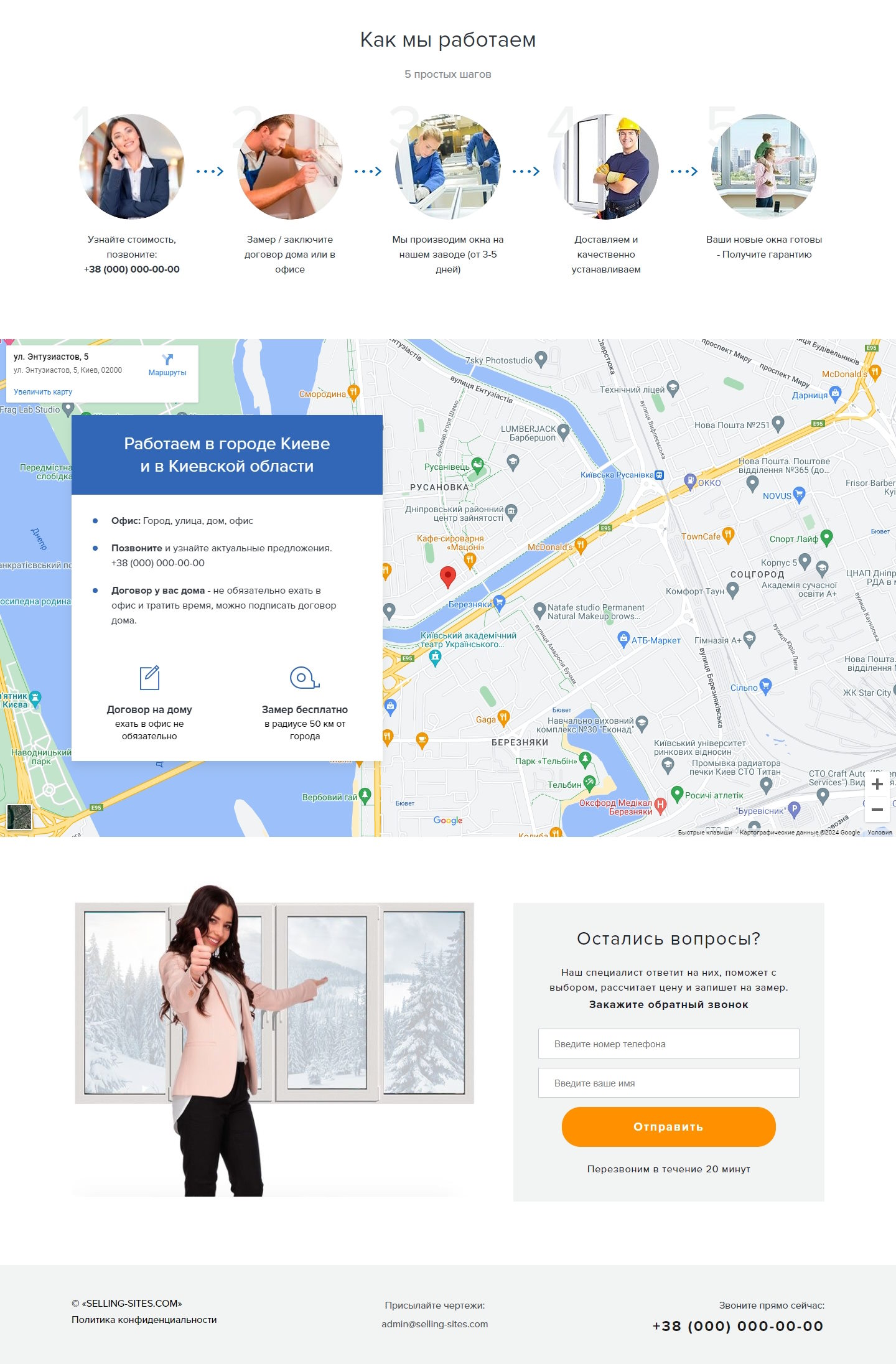Image resolution: width=896 pixels, height=1364 pixels.
Task: Zoom in the map with plus button
Action: [x=877, y=784]
